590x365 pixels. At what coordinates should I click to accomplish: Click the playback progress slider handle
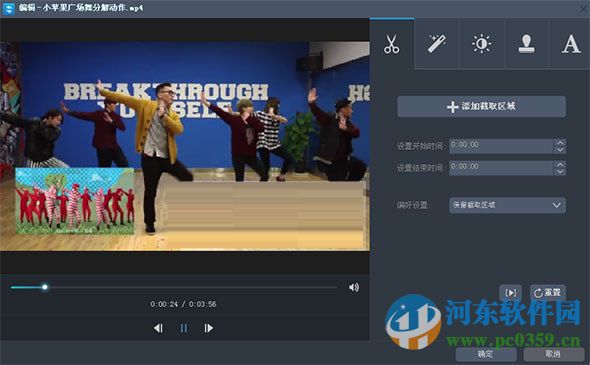pyautogui.click(x=45, y=287)
